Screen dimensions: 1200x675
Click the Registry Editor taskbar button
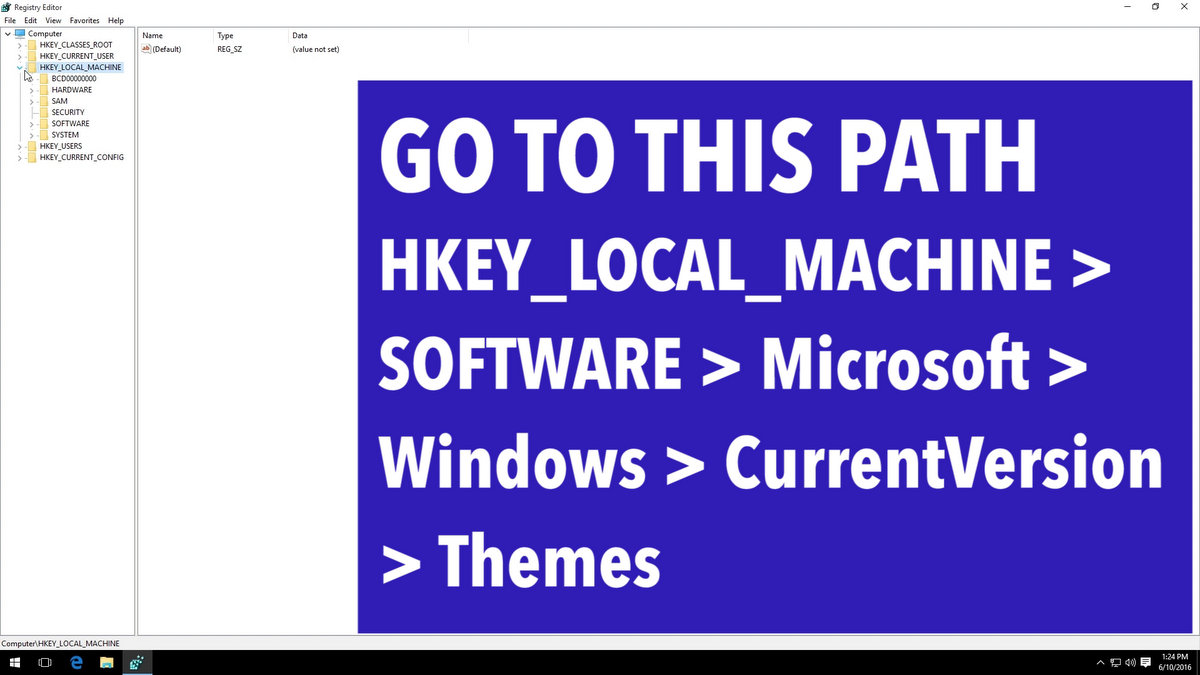click(137, 662)
